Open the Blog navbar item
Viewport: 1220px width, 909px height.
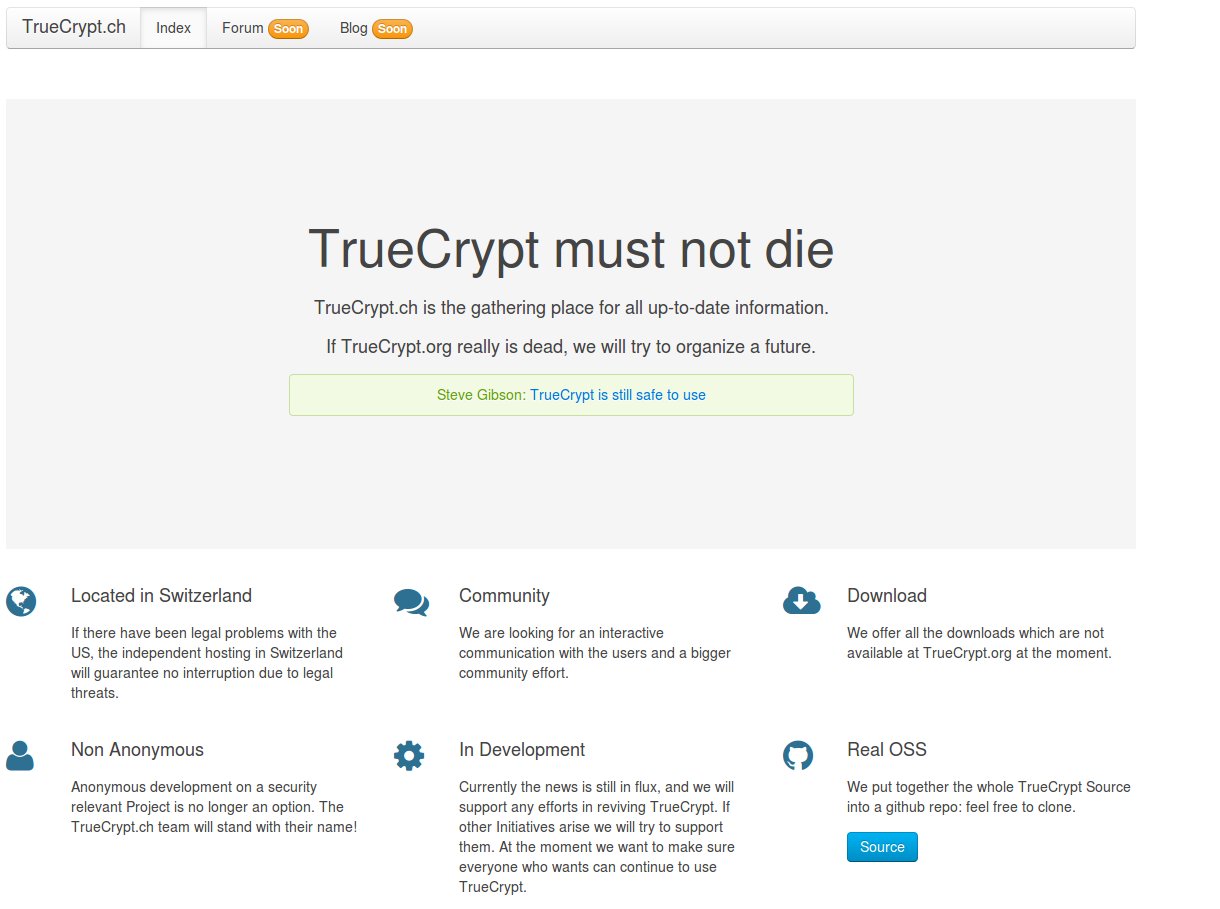pyautogui.click(x=376, y=28)
